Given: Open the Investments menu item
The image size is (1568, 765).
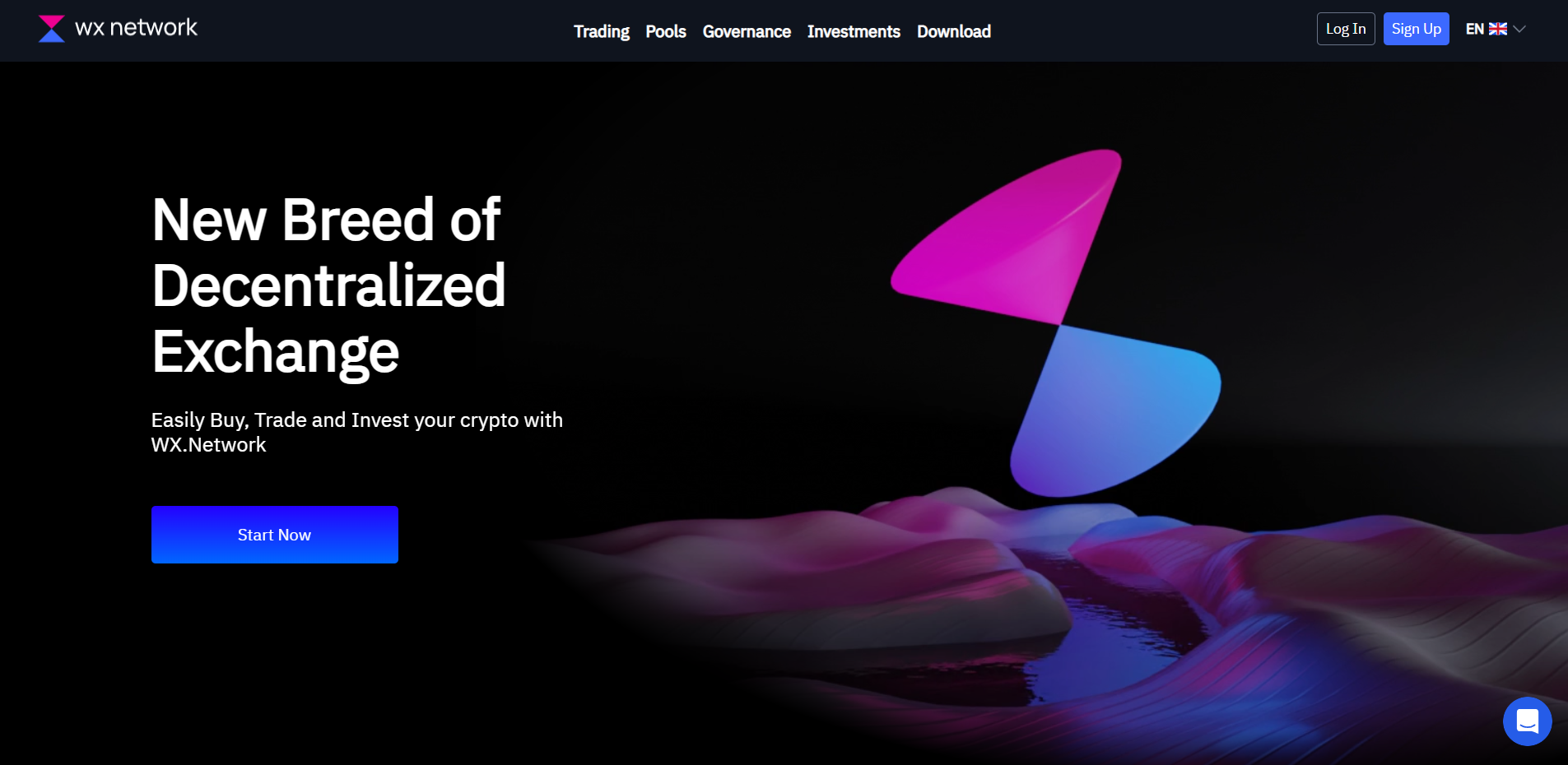Looking at the screenshot, I should click(x=854, y=31).
